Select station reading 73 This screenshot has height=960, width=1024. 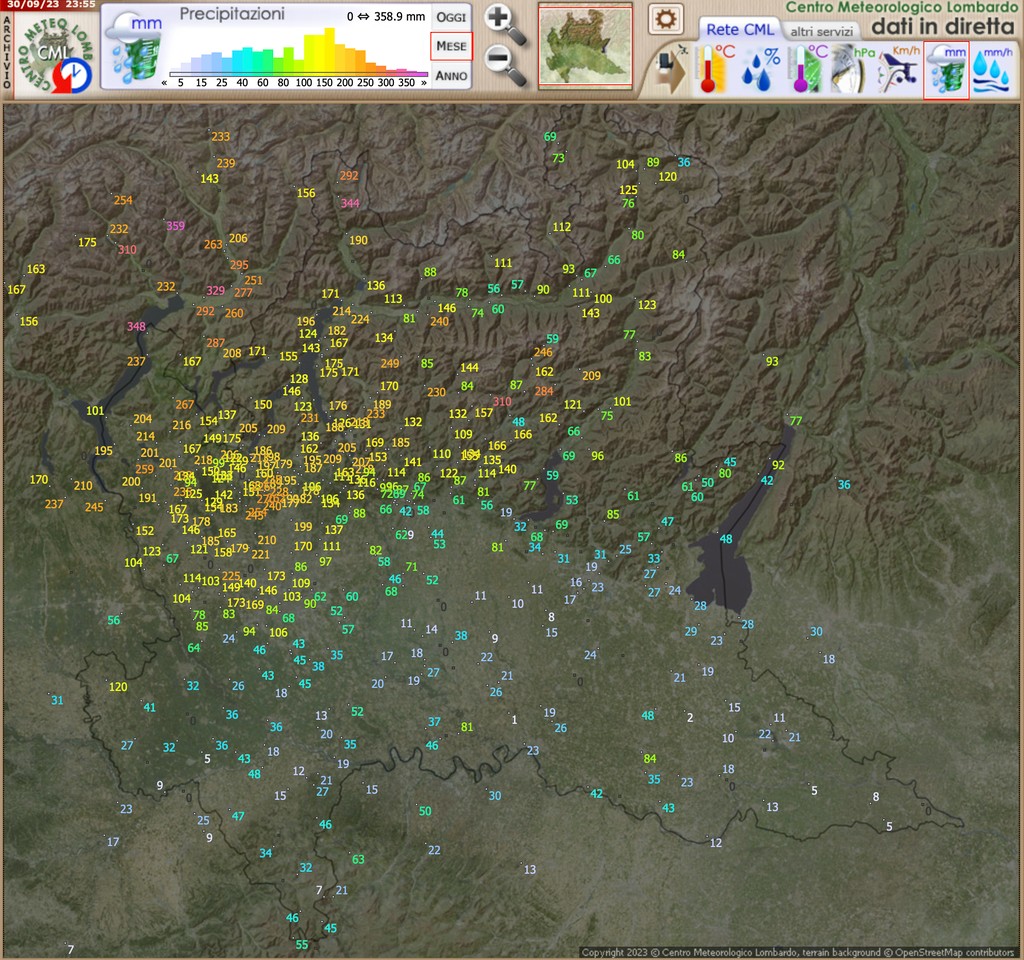558,158
